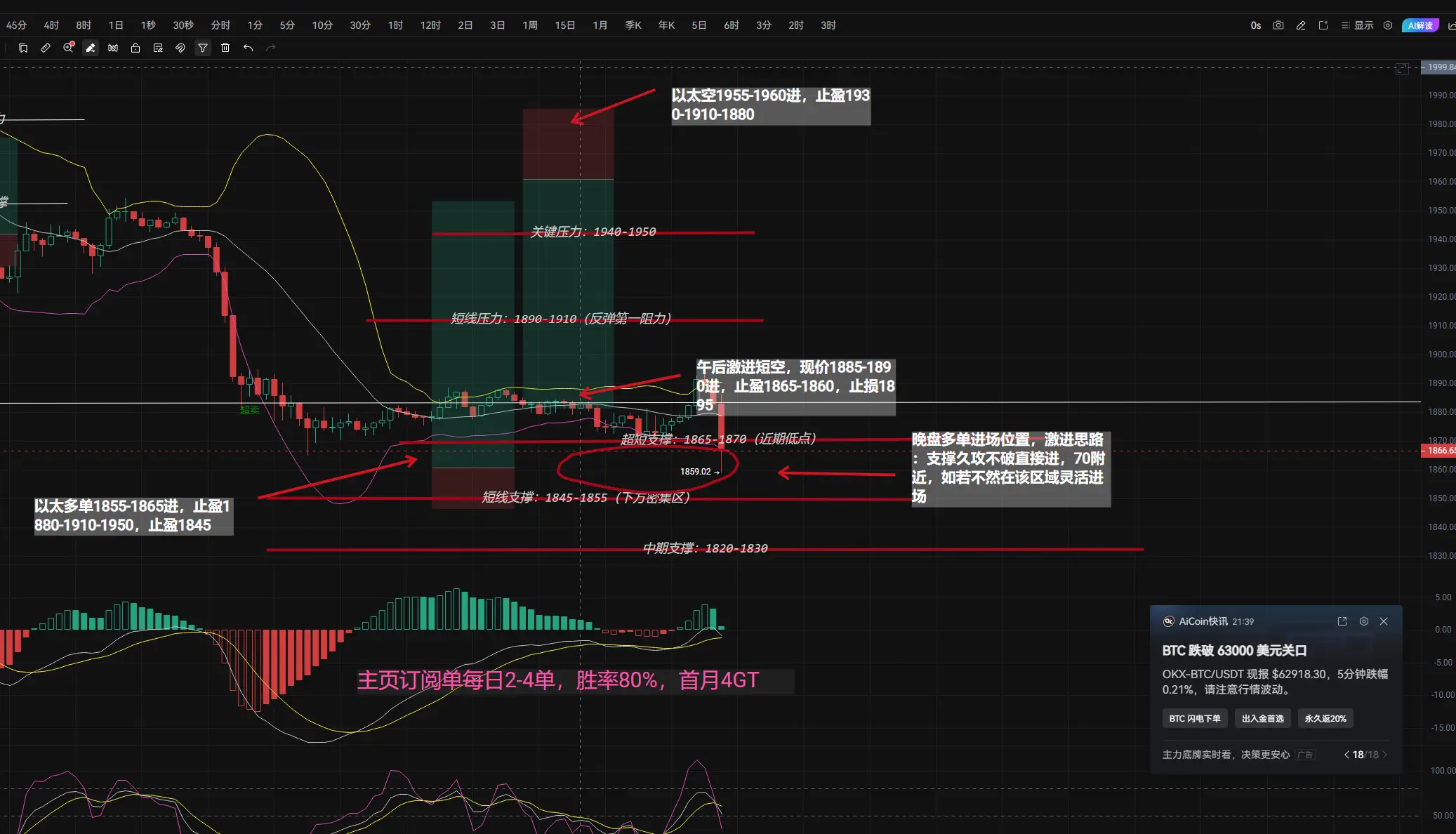The width and height of the screenshot is (1456, 834).
Task: Open the edit notes icon in toolbar
Action: click(x=158, y=48)
